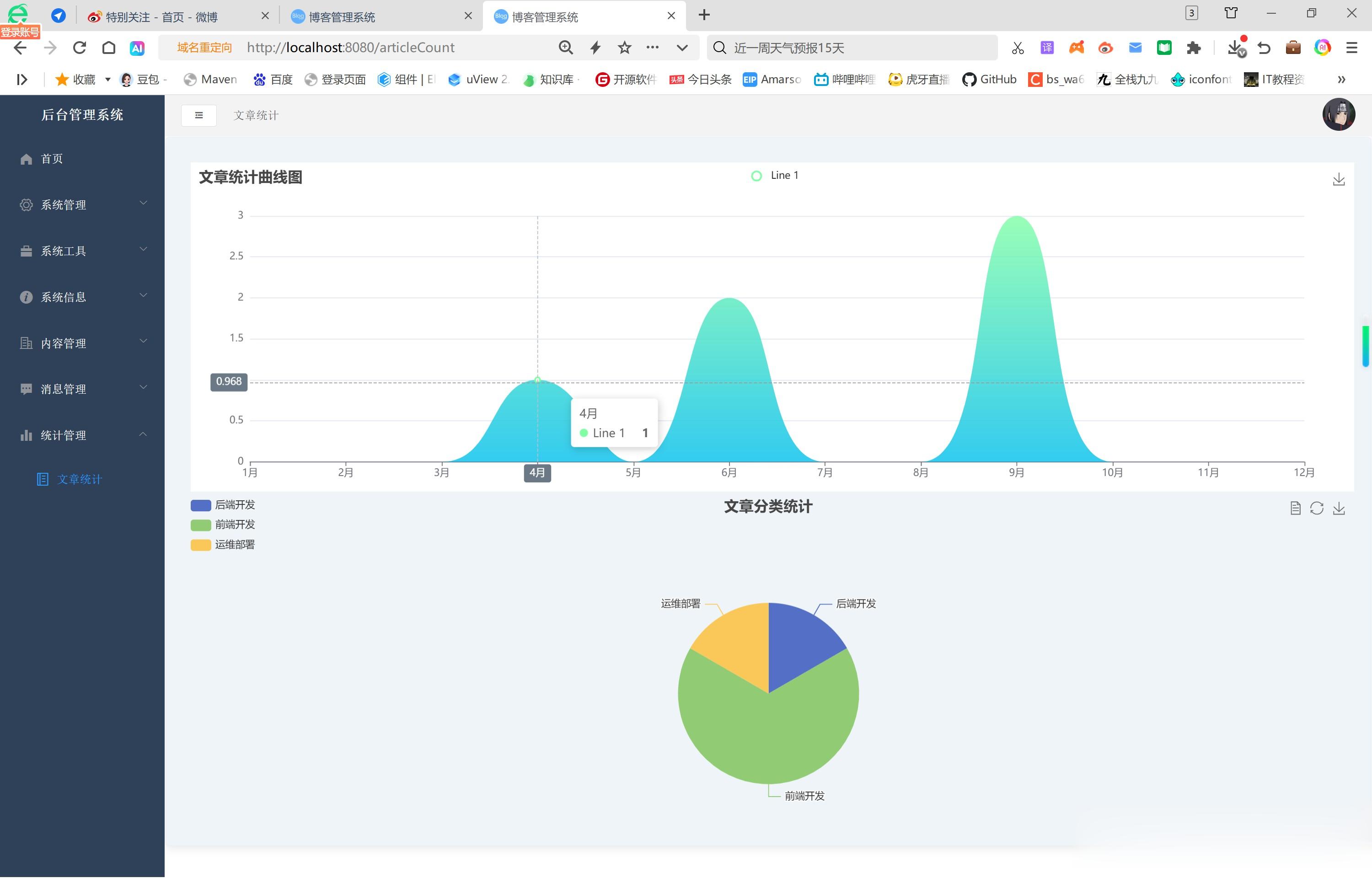Image resolution: width=1372 pixels, height=878 pixels.
Task: Click the 运维部署 yellow legend swatch
Action: 201,545
